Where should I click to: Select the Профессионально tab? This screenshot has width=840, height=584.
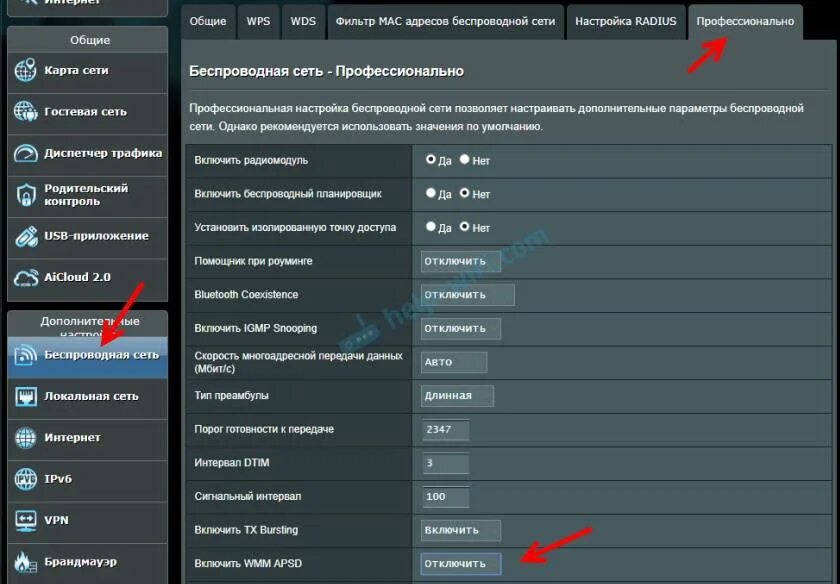(x=745, y=22)
